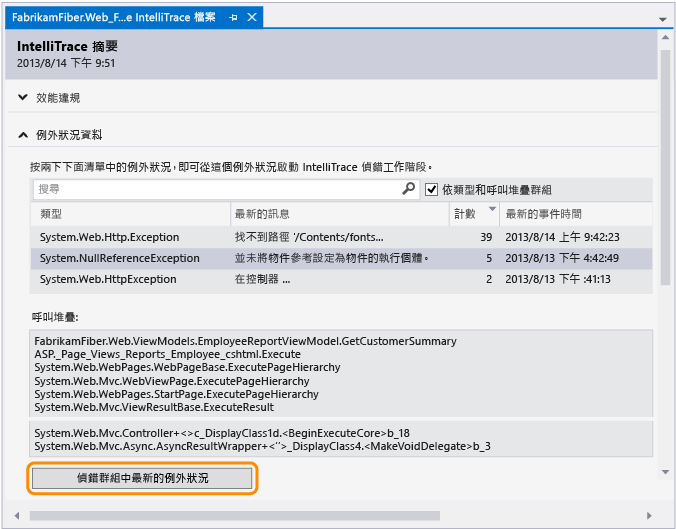Viewport: 676px width, 529px height.
Task: Click ASP._Page_Views_Reports_Employee_cshtml.Execute line
Action: (167, 354)
